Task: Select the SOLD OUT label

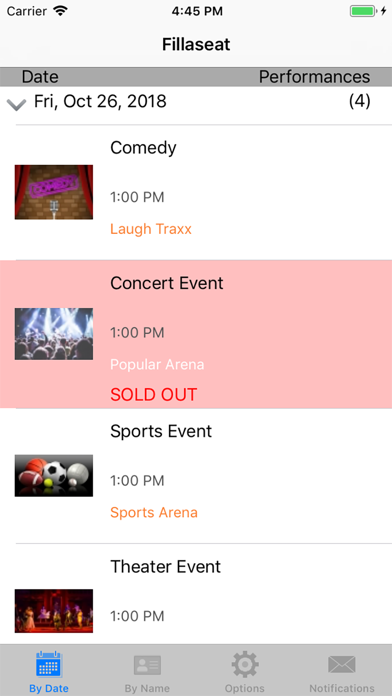Action: 154,395
